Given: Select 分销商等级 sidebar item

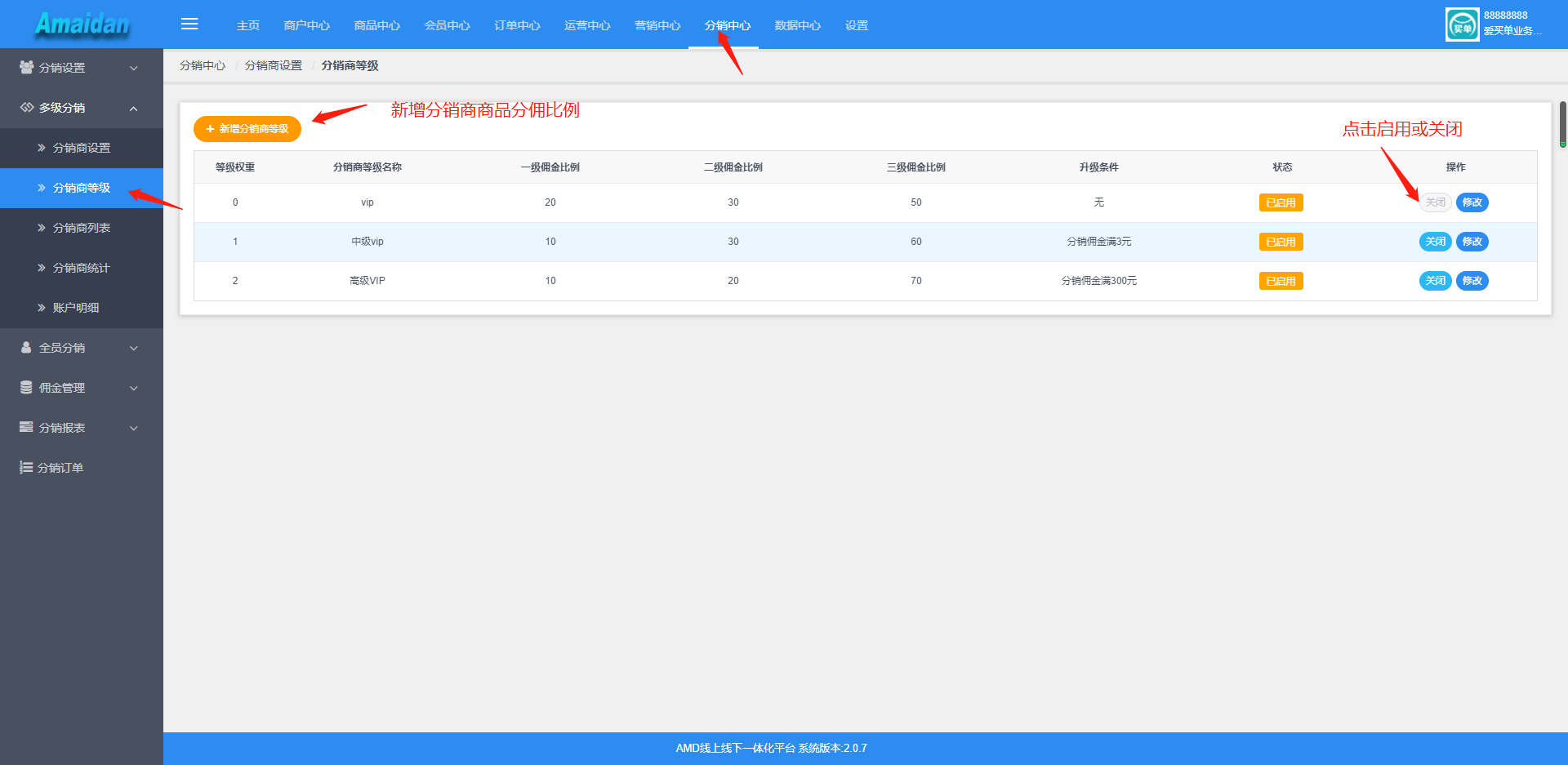Looking at the screenshot, I should 82,188.
